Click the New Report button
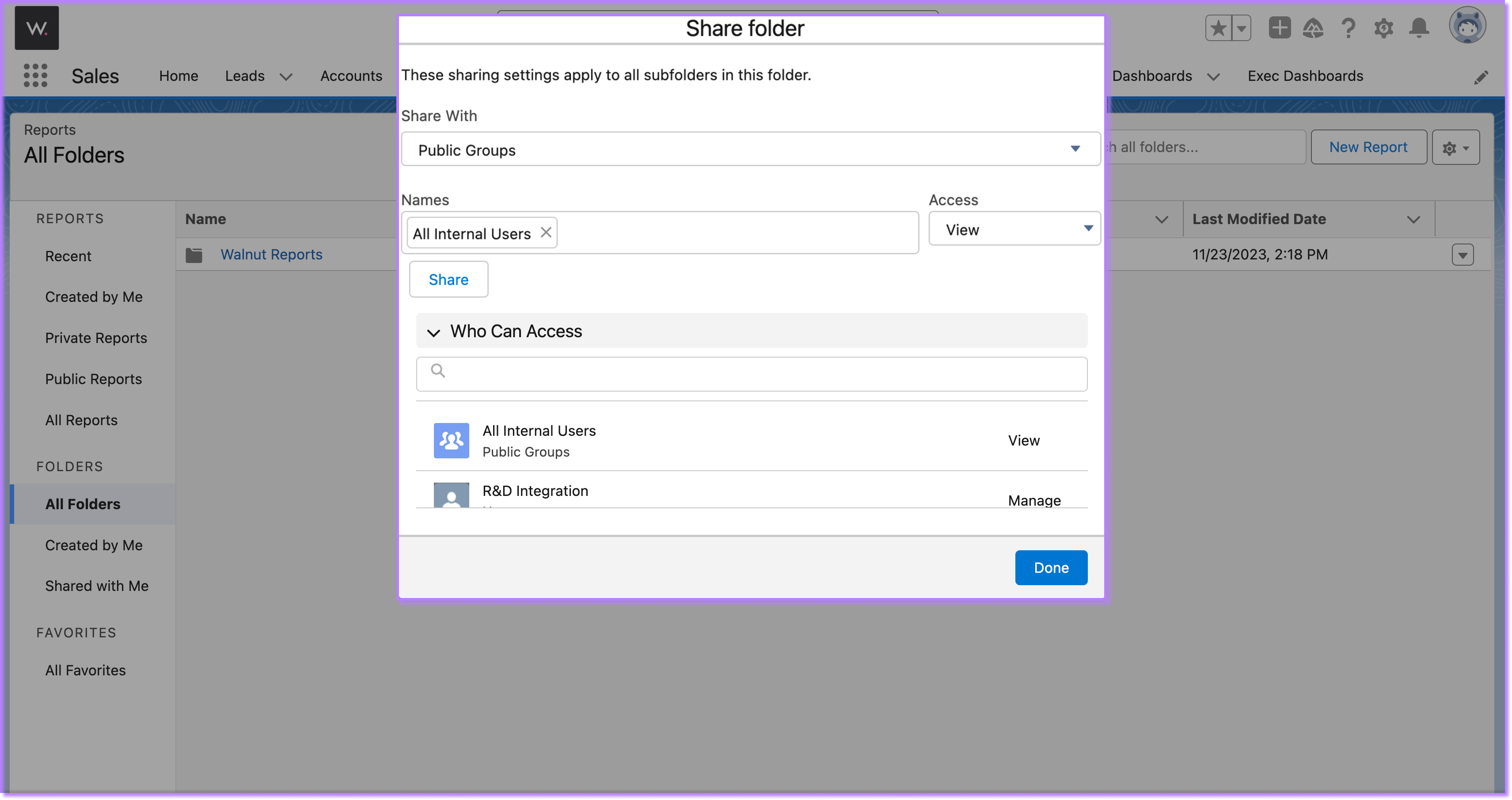Screen dimensions: 1512x800 coord(1368,147)
